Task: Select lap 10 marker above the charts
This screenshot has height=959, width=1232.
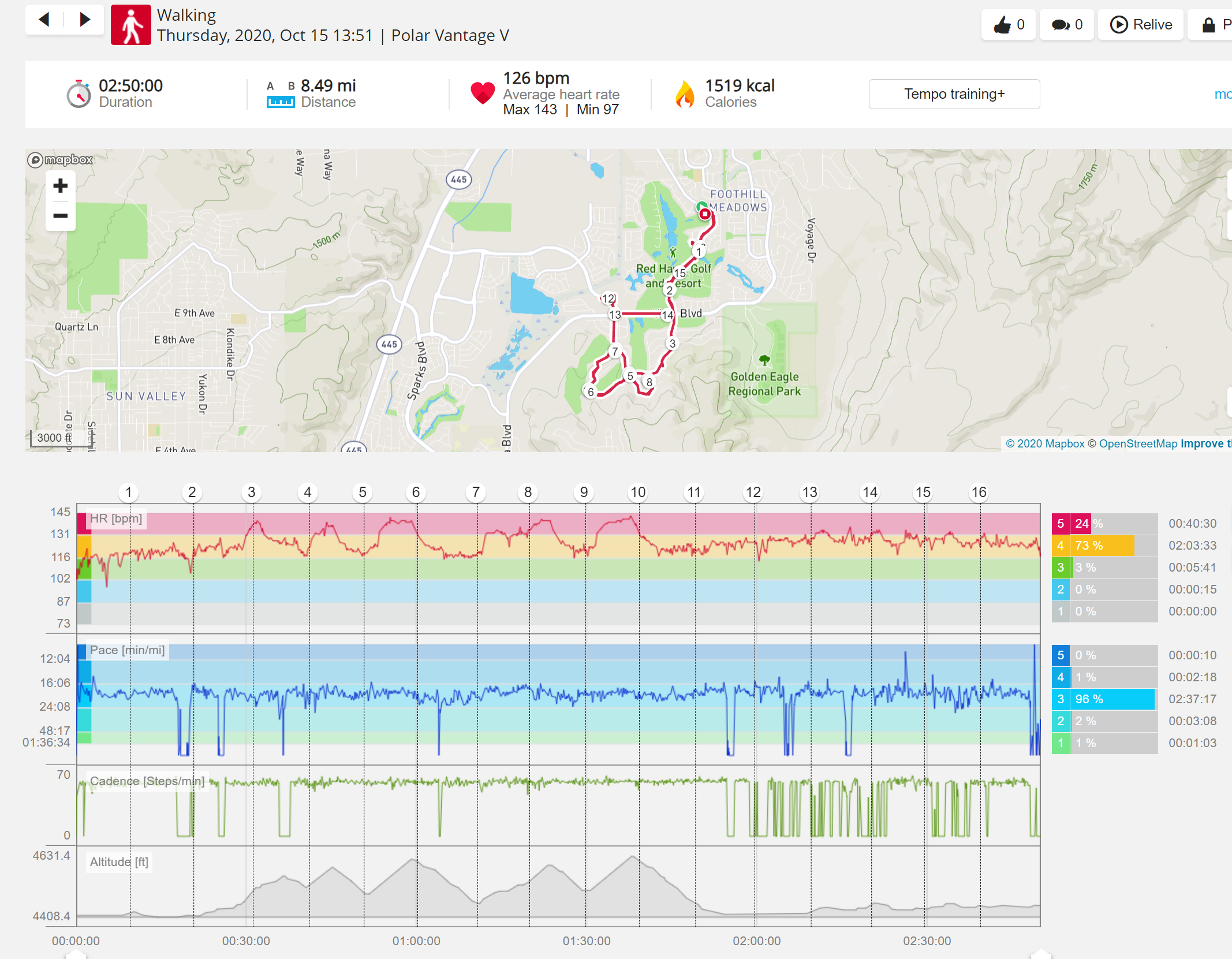Action: (x=638, y=492)
